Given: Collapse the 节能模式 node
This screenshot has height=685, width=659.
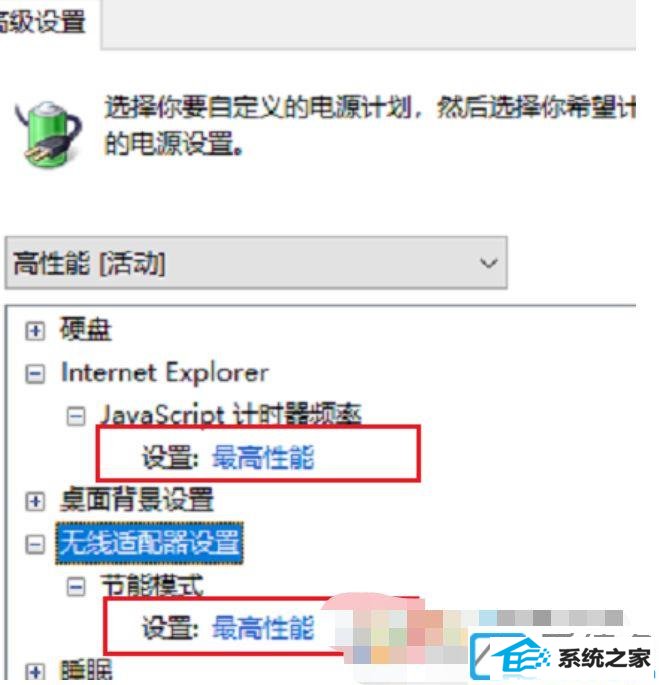Looking at the screenshot, I should [x=76, y=586].
